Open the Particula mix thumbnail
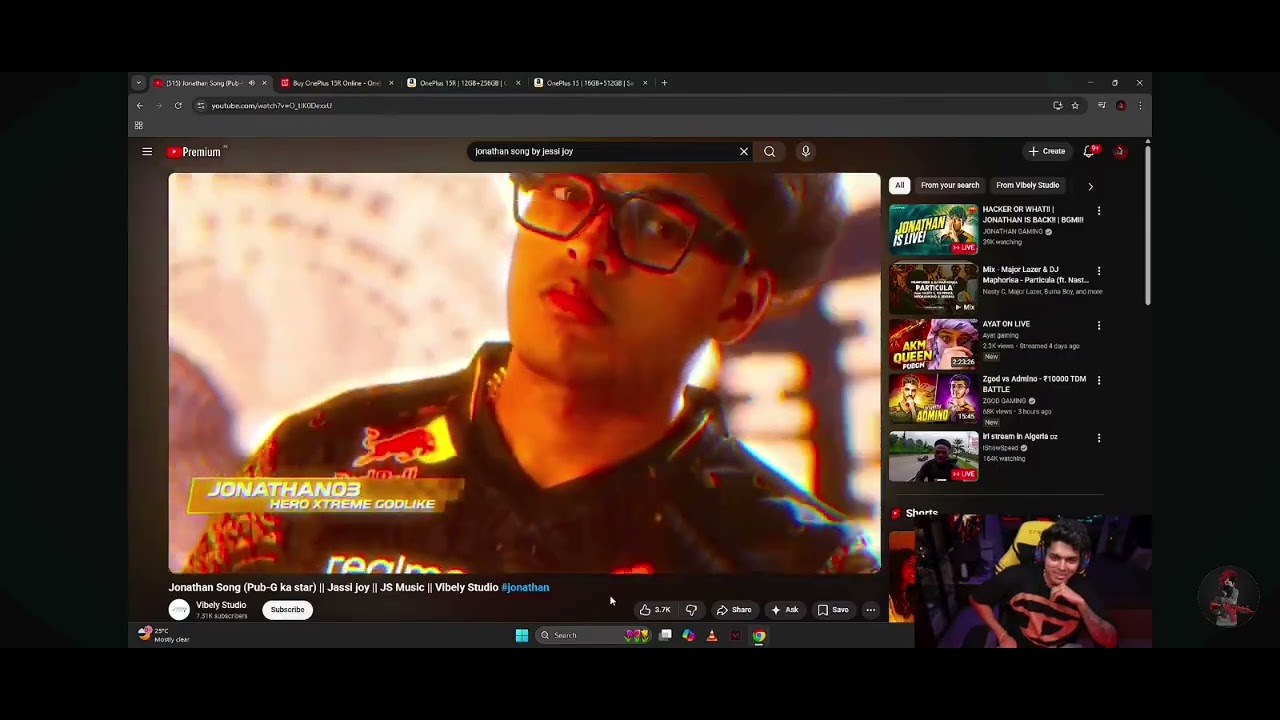Screen dimensions: 1280x720 pyautogui.click(x=934, y=288)
